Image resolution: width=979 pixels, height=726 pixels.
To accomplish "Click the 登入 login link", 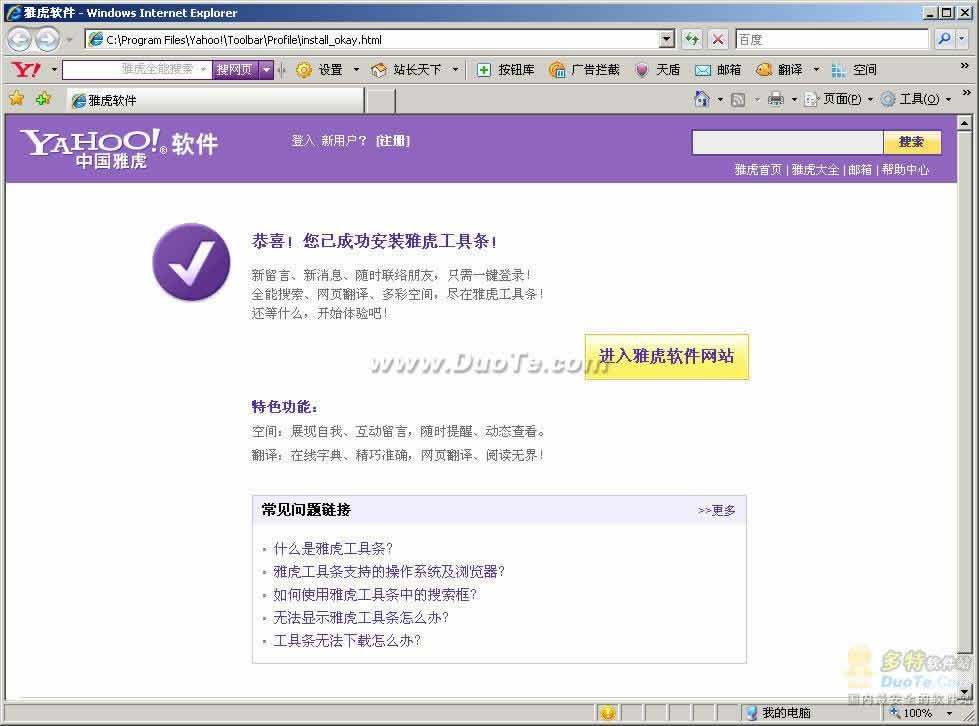I will tap(302, 141).
